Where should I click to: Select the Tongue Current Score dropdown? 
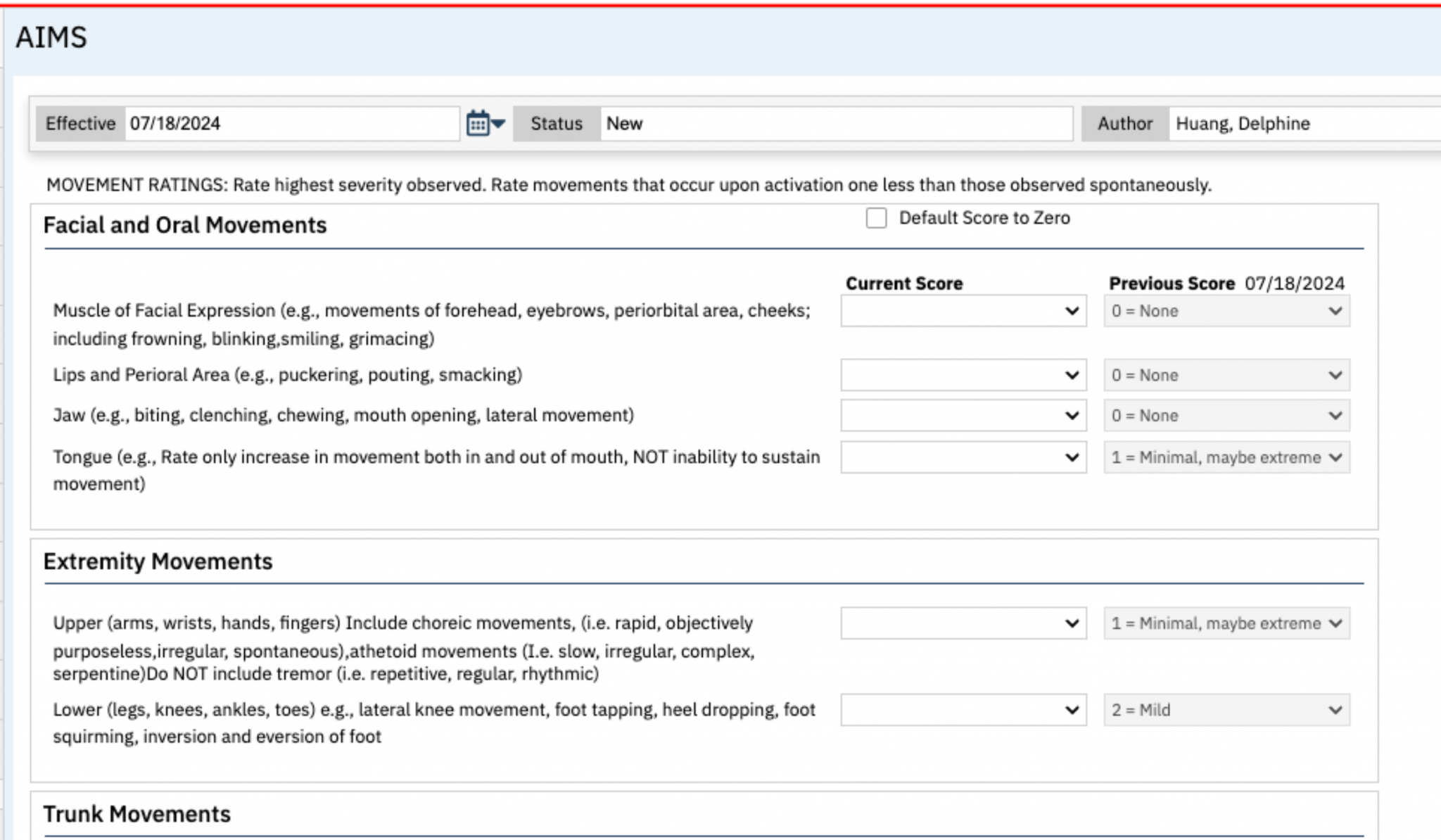(963, 457)
